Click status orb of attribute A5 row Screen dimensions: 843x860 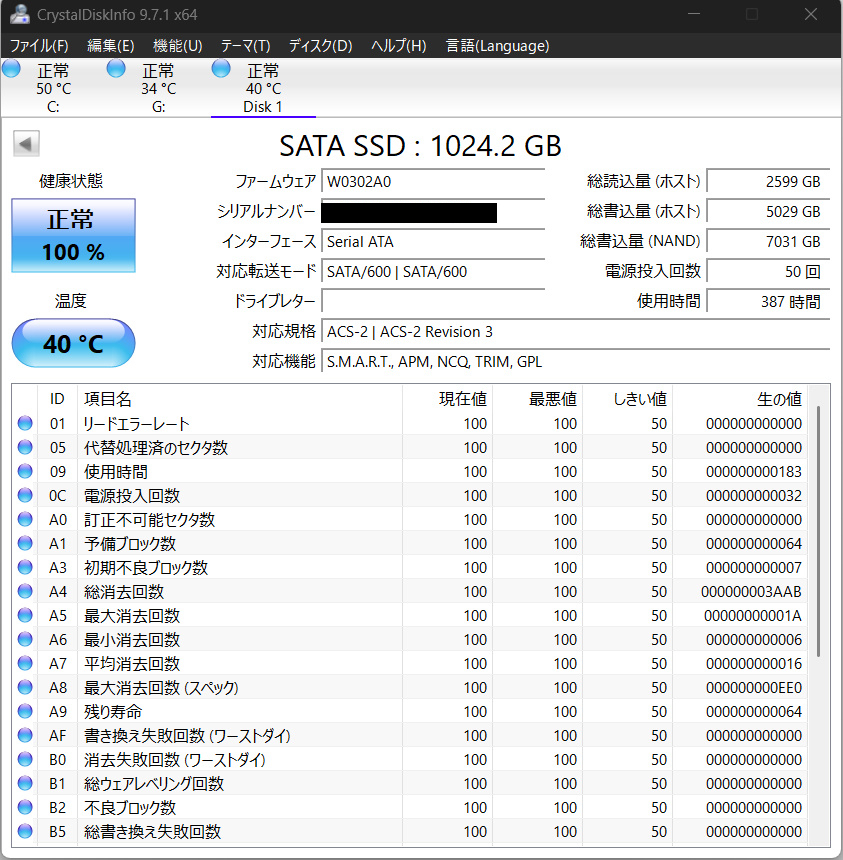(x=25, y=615)
